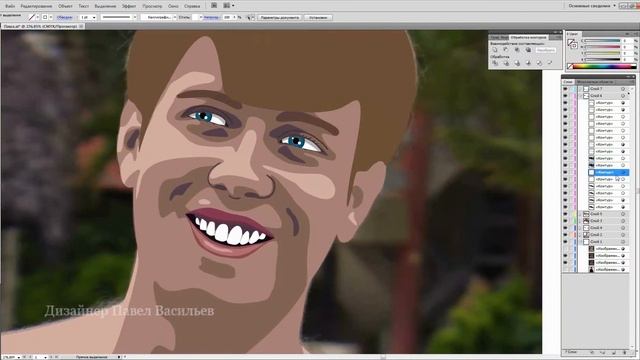Click the Разобрать button in Pathfinder panel
The image size is (640, 360).
click(546, 50)
